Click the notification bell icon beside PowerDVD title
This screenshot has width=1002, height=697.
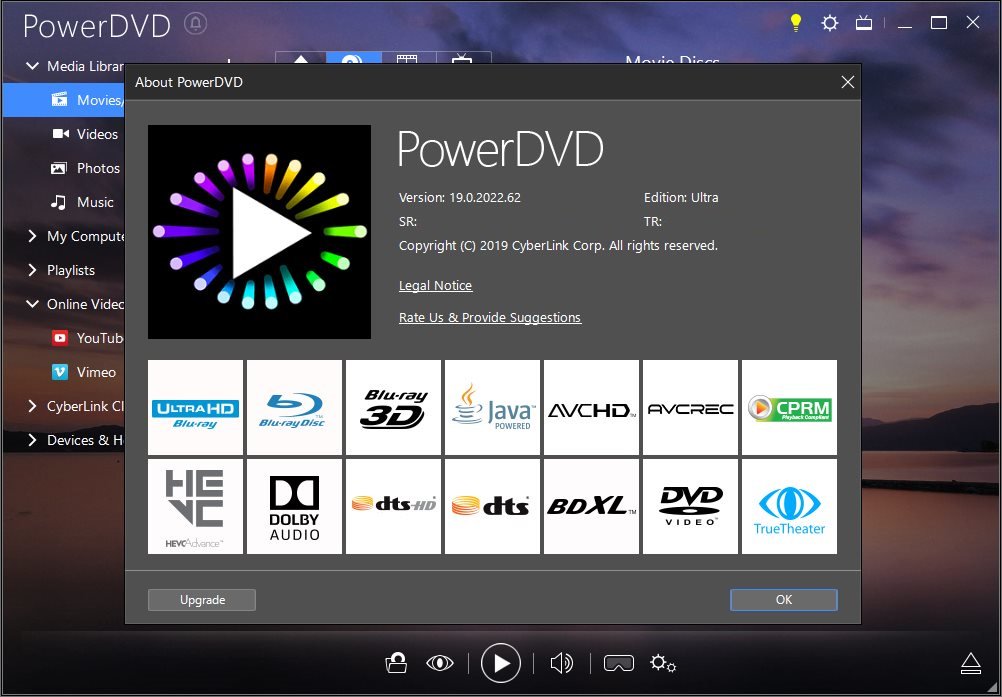(196, 24)
